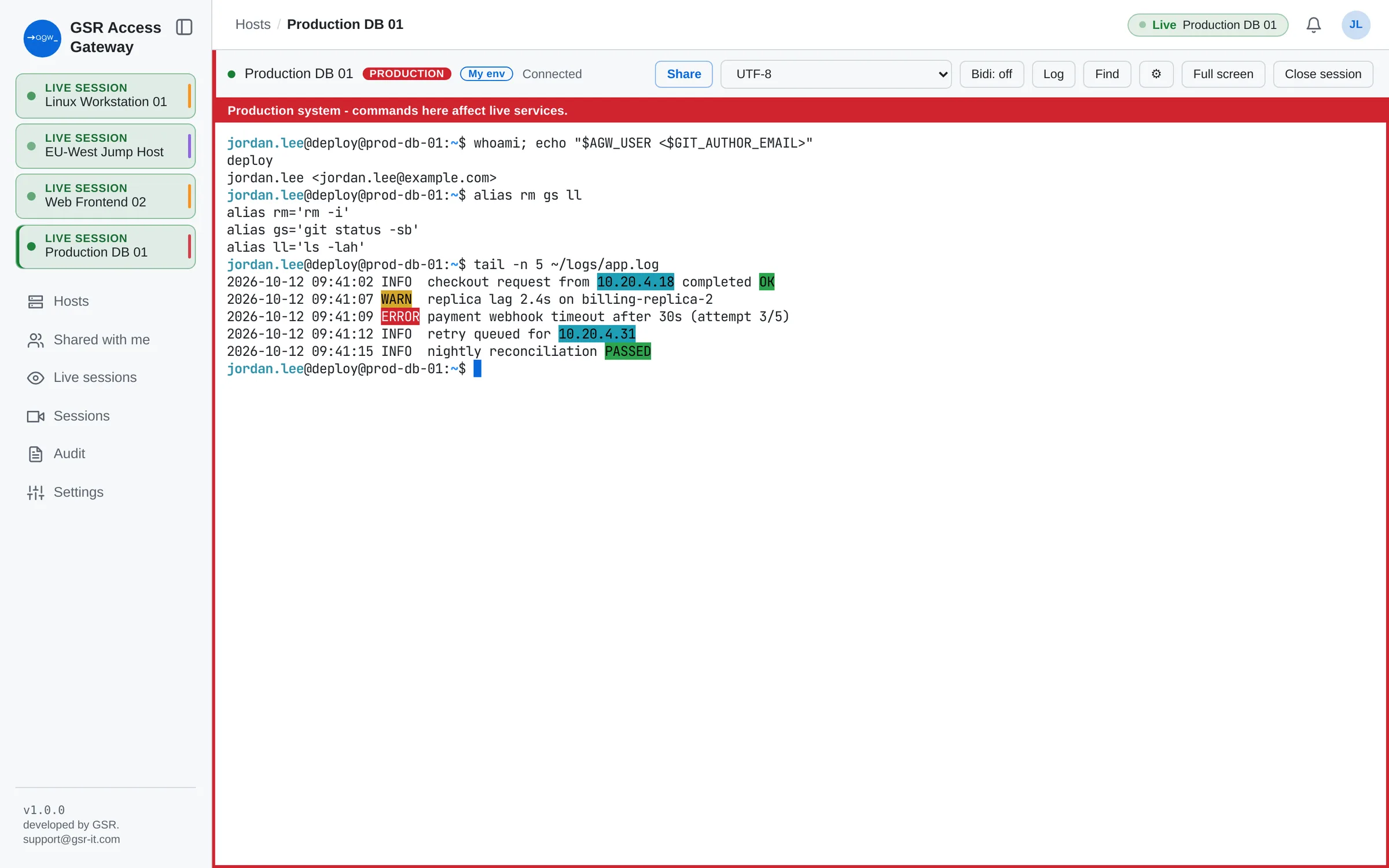Click the Shared with me people icon
The height and width of the screenshot is (868, 1389).
[x=36, y=340]
